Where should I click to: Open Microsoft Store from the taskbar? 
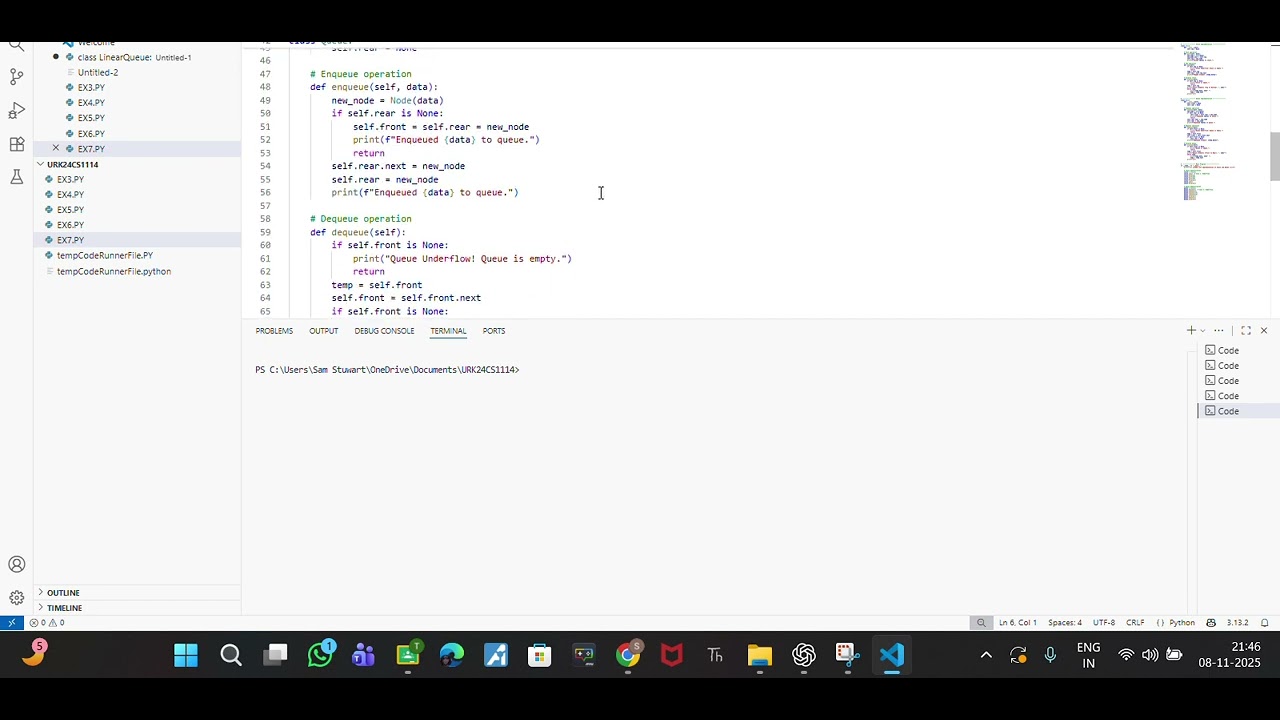point(540,656)
